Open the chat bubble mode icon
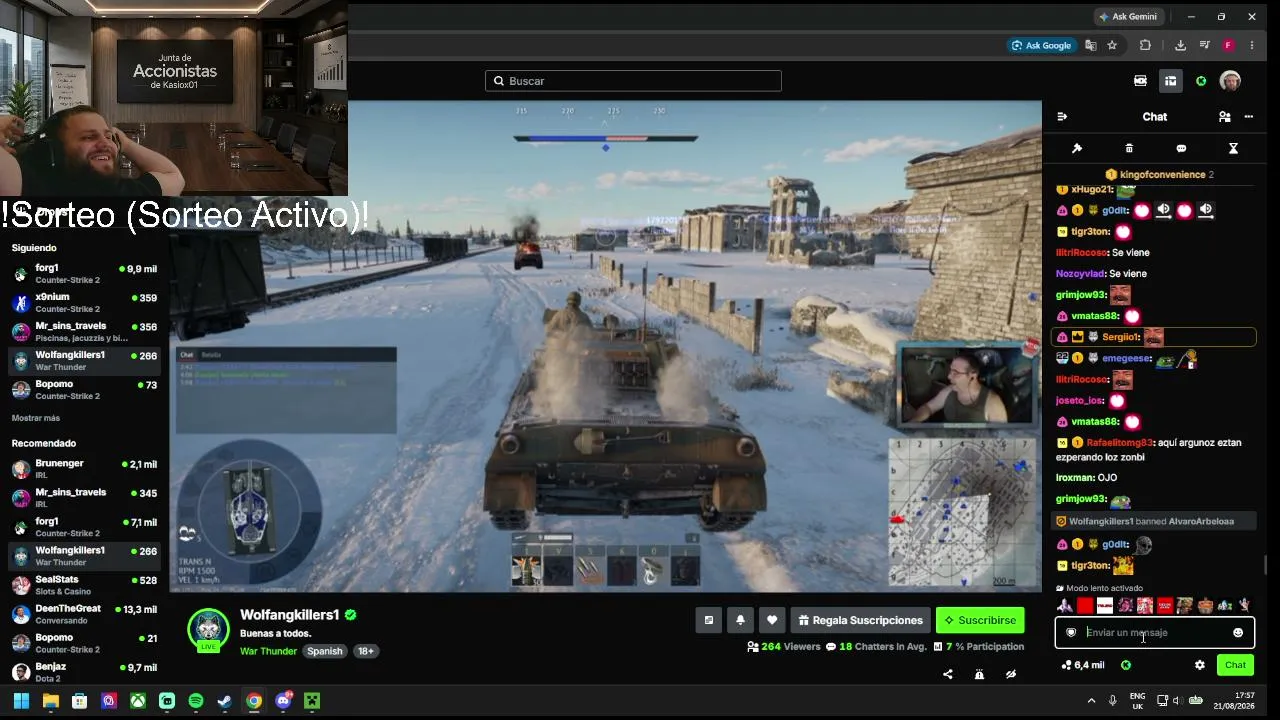 pyautogui.click(x=1181, y=148)
